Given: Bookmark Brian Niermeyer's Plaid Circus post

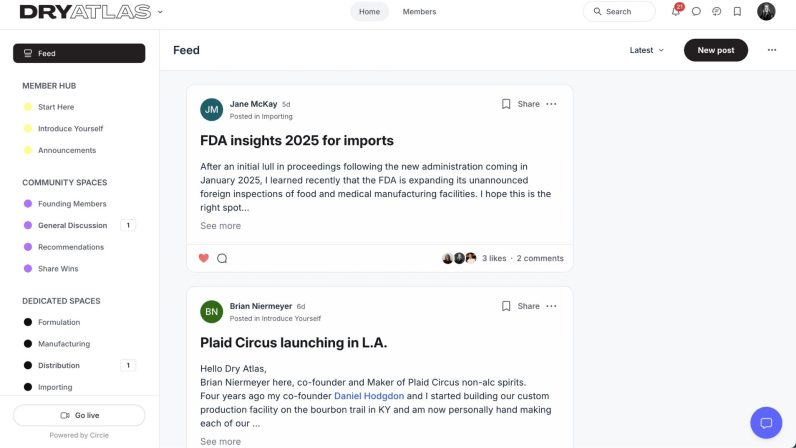Looking at the screenshot, I should (506, 306).
